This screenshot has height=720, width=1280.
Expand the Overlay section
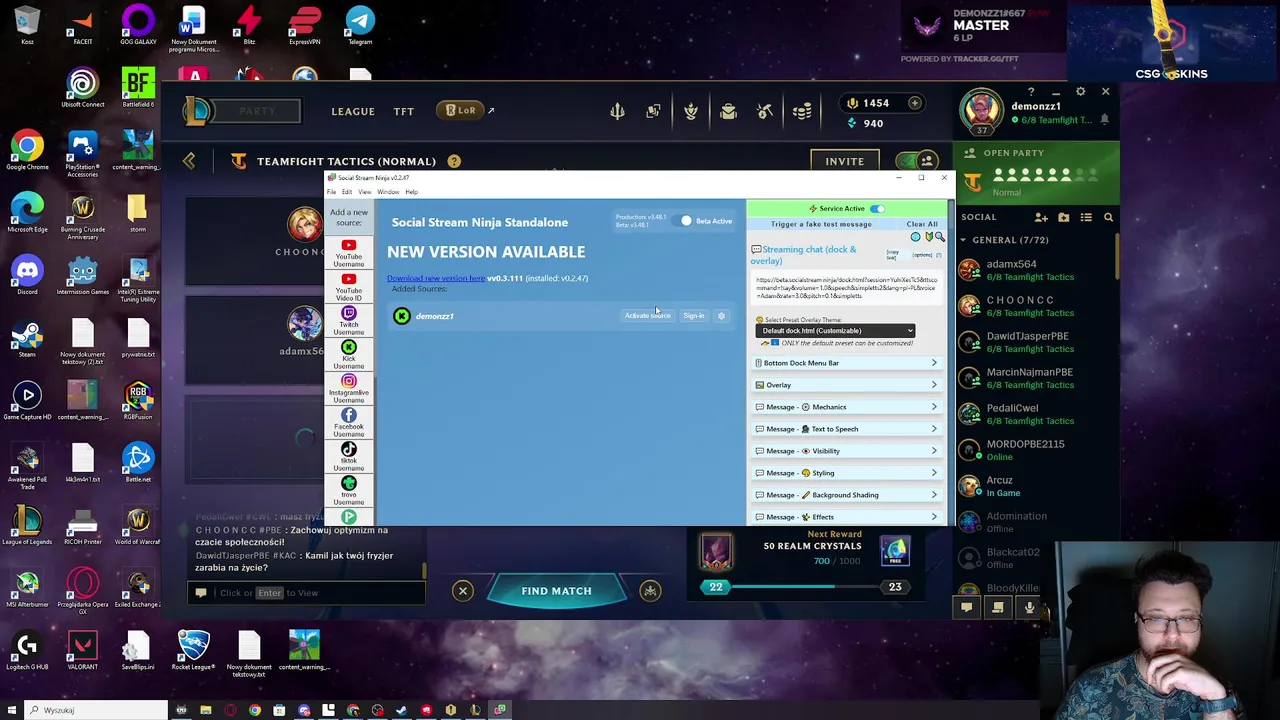pyautogui.click(x=847, y=385)
